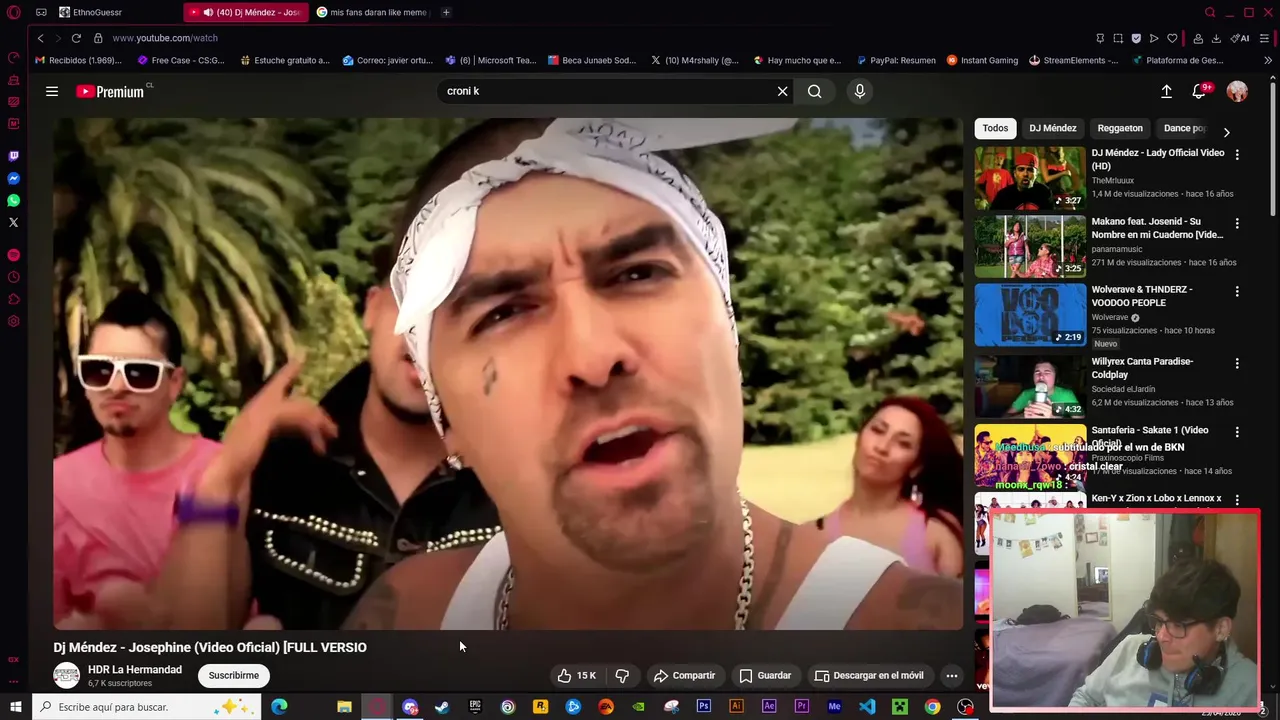Open browser downloads arrow icon in toolbar
Viewport: 1280px width, 720px height.
point(1216,38)
